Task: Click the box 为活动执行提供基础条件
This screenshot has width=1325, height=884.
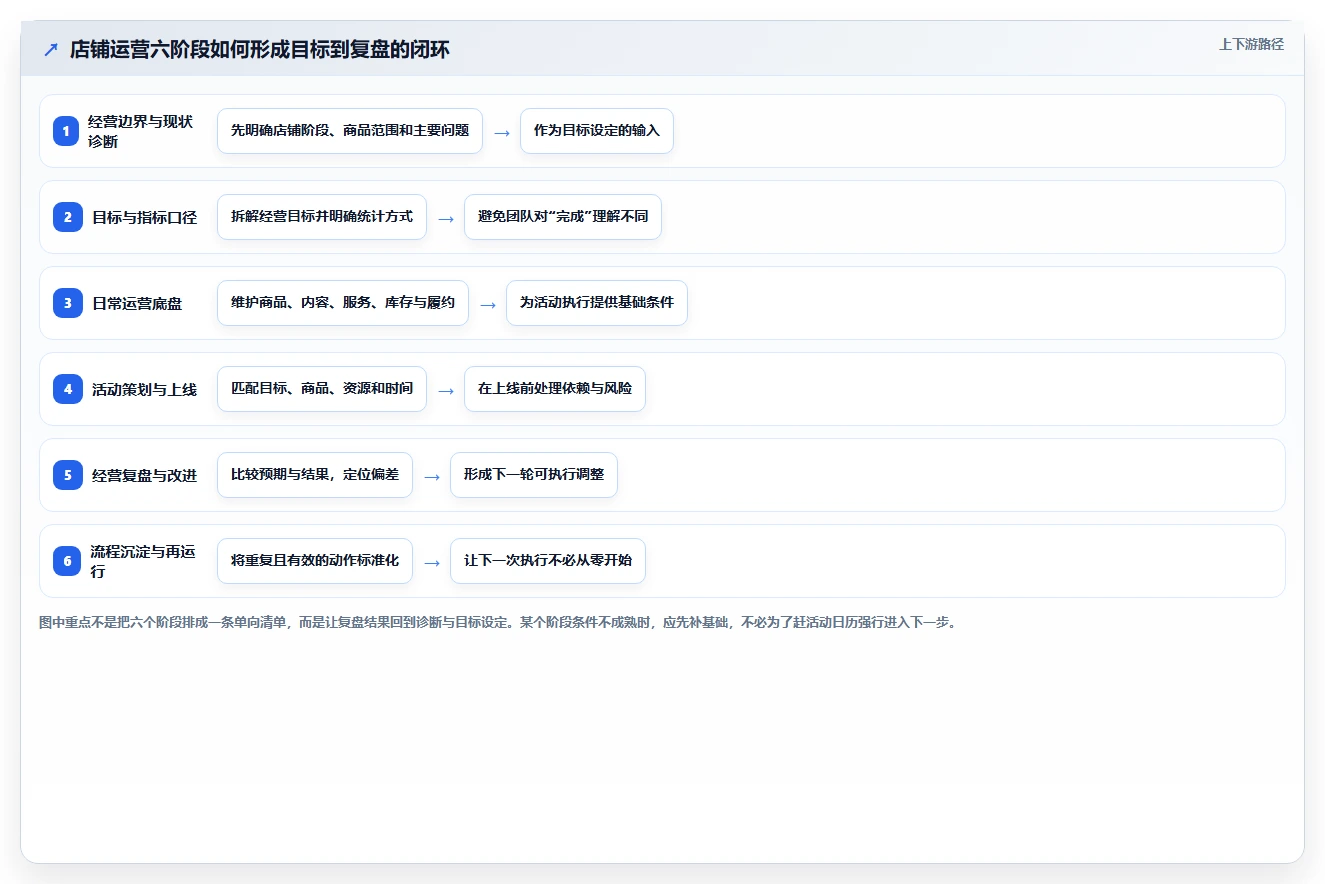Action: point(597,303)
